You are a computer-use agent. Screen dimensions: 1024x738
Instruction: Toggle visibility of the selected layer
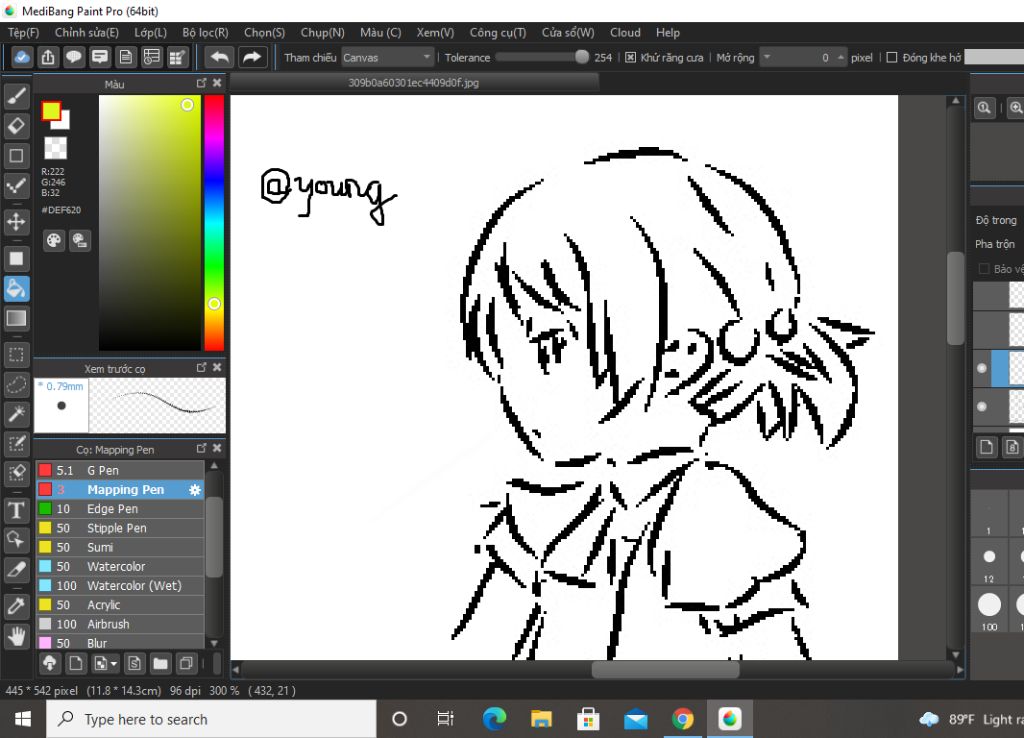pyautogui.click(x=982, y=368)
